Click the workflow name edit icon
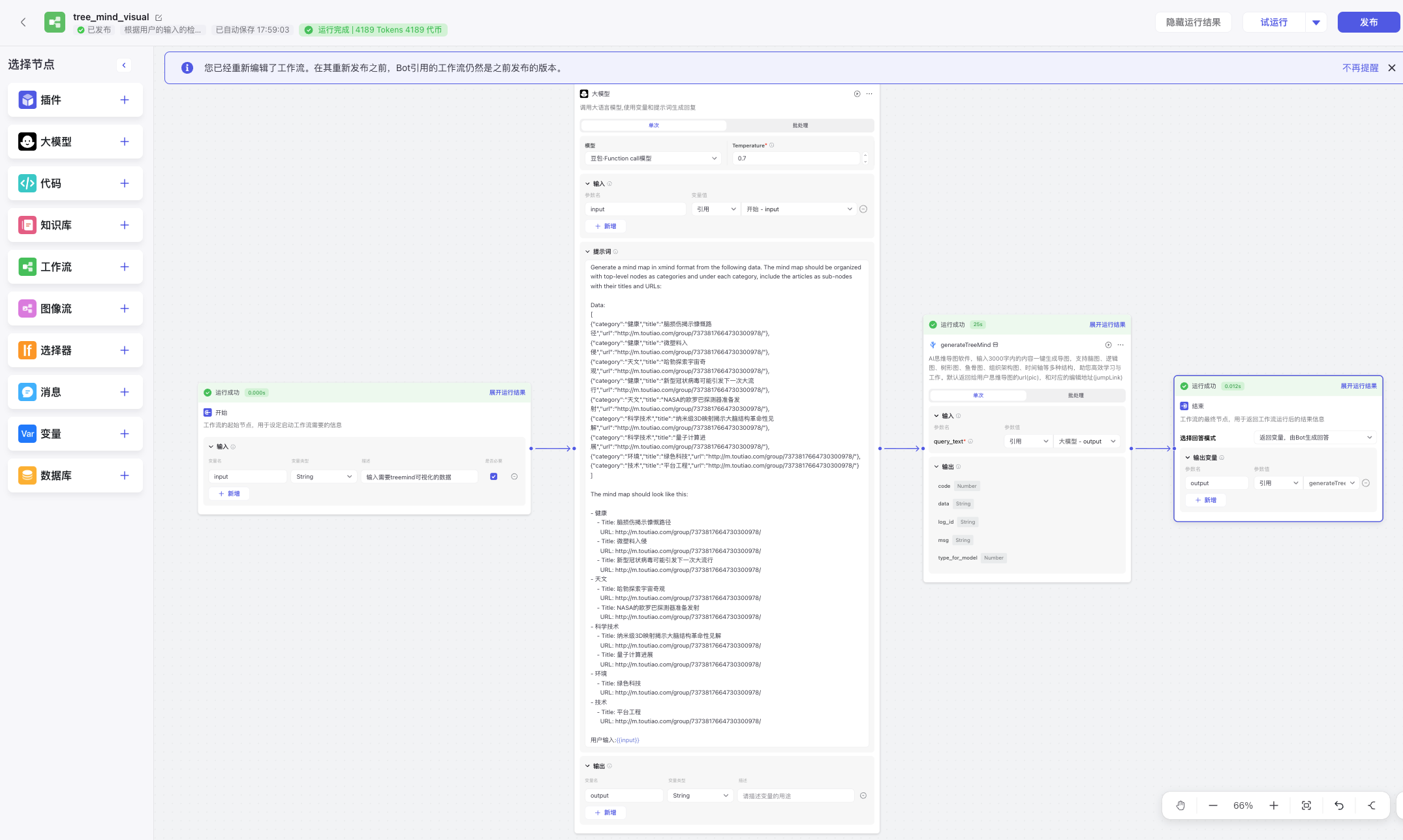 159,18
